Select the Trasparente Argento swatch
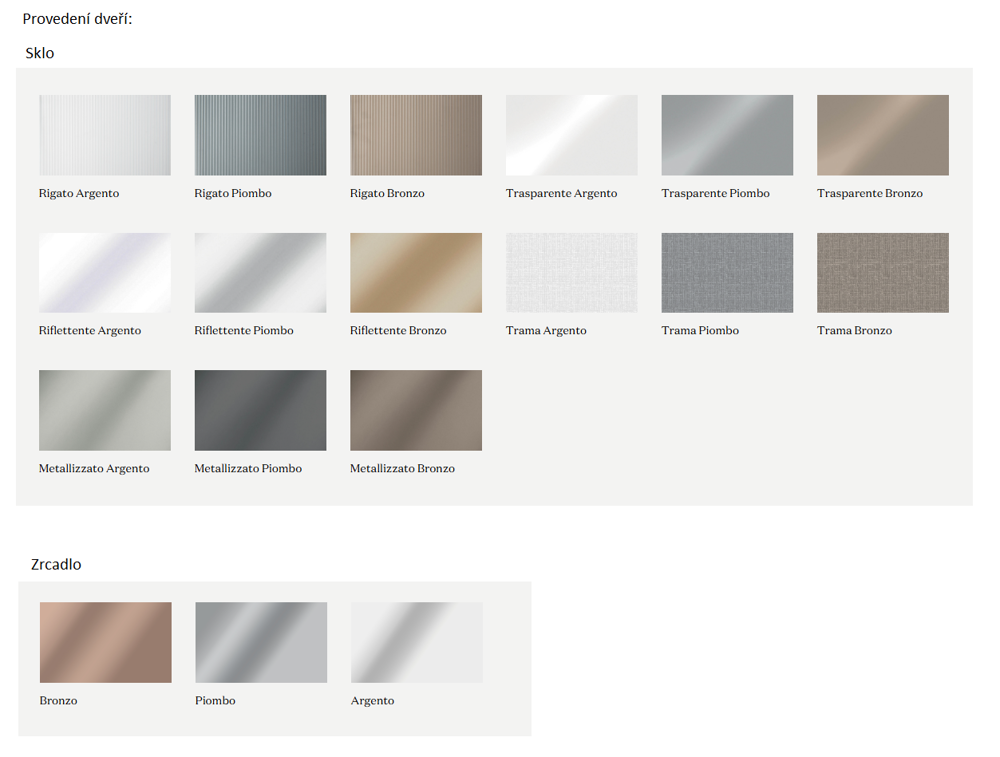Image resolution: width=1000 pixels, height=757 pixels. [571, 135]
